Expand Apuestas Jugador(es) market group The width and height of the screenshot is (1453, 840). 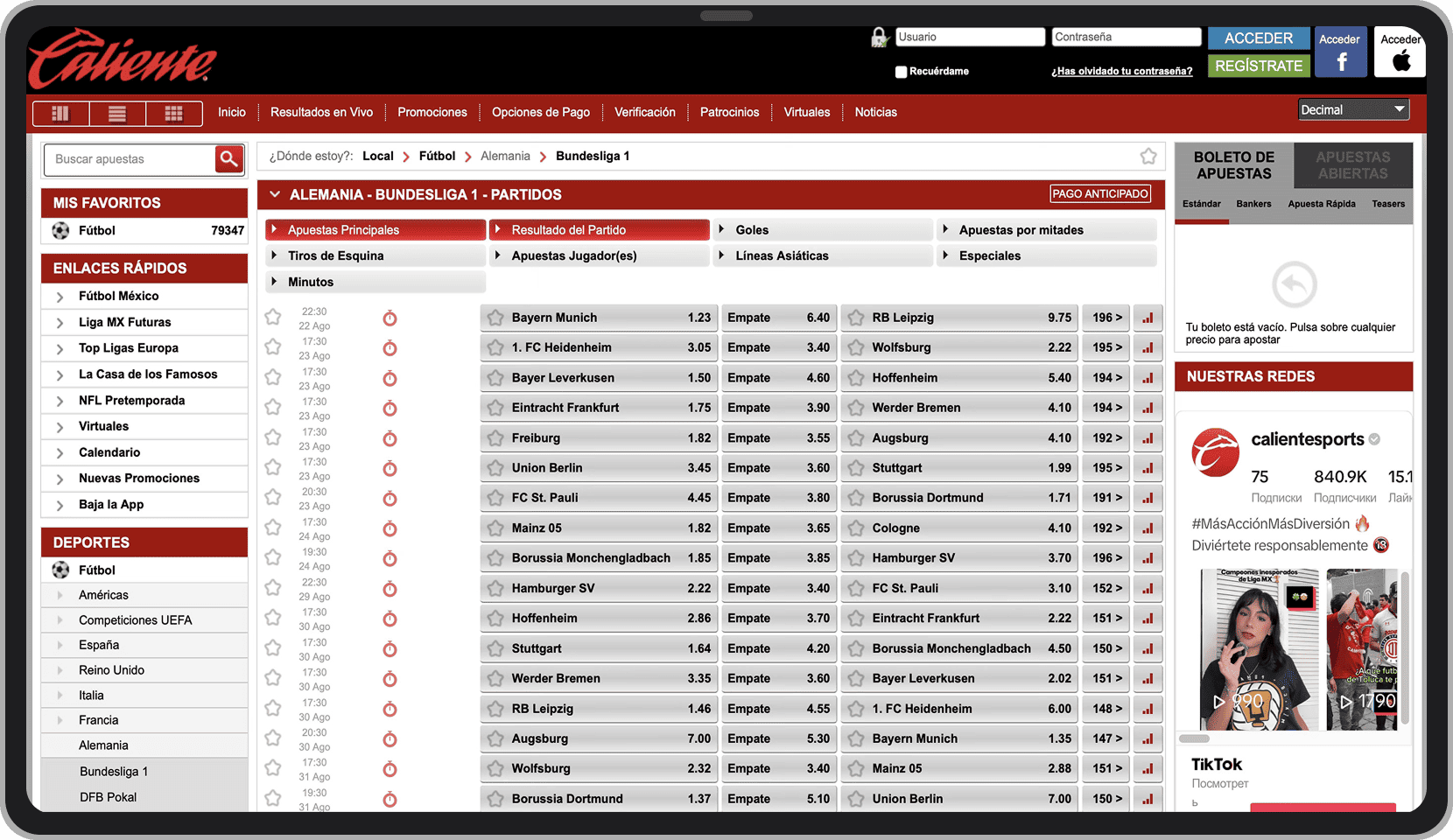click(600, 255)
